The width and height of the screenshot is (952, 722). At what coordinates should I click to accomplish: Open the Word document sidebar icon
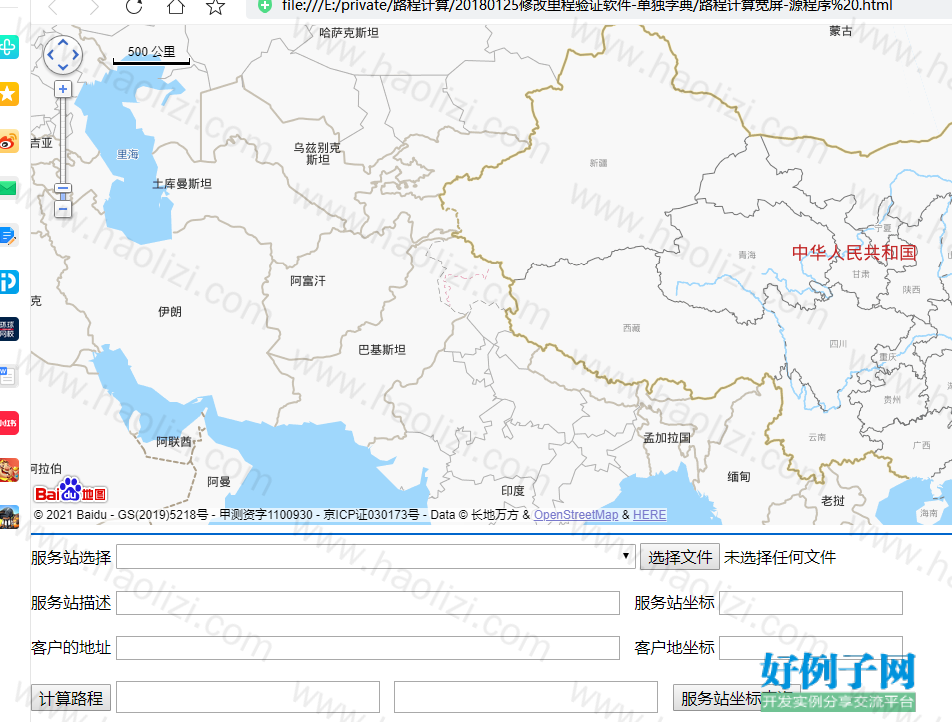tap(8, 376)
